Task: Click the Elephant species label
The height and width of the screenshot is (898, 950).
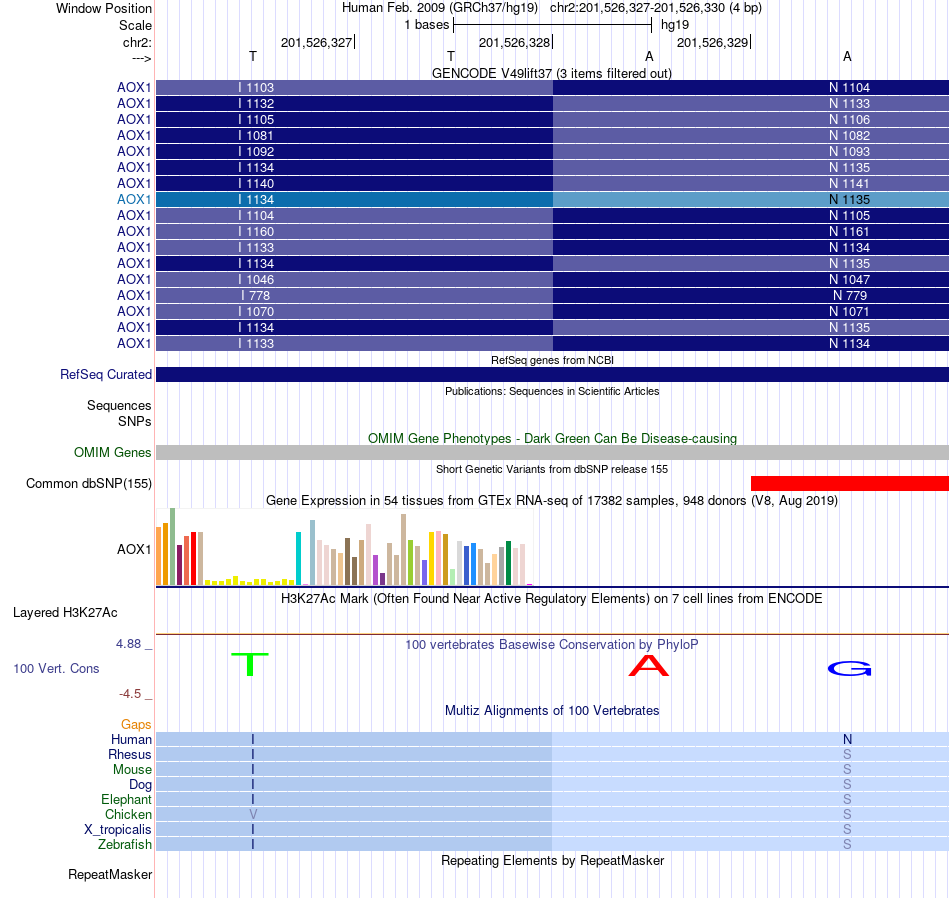Action: pyautogui.click(x=126, y=799)
